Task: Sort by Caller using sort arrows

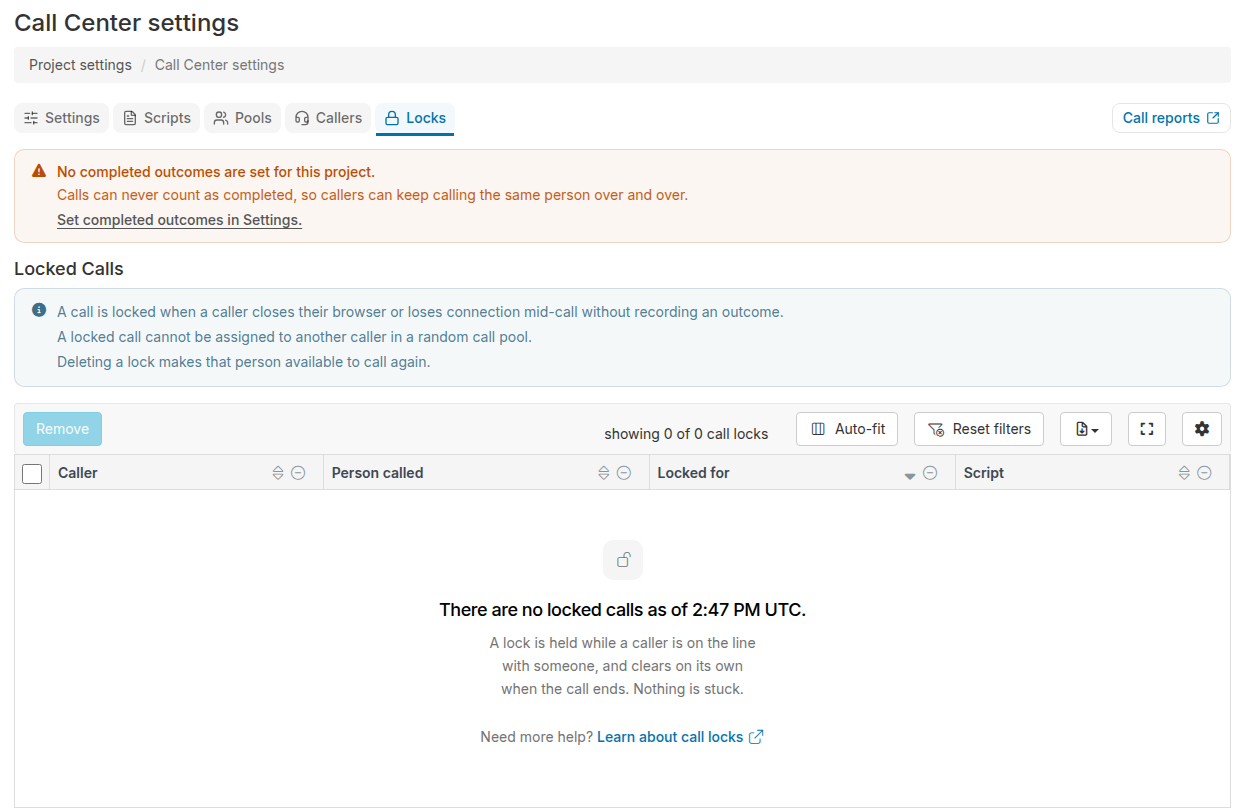Action: pos(278,473)
